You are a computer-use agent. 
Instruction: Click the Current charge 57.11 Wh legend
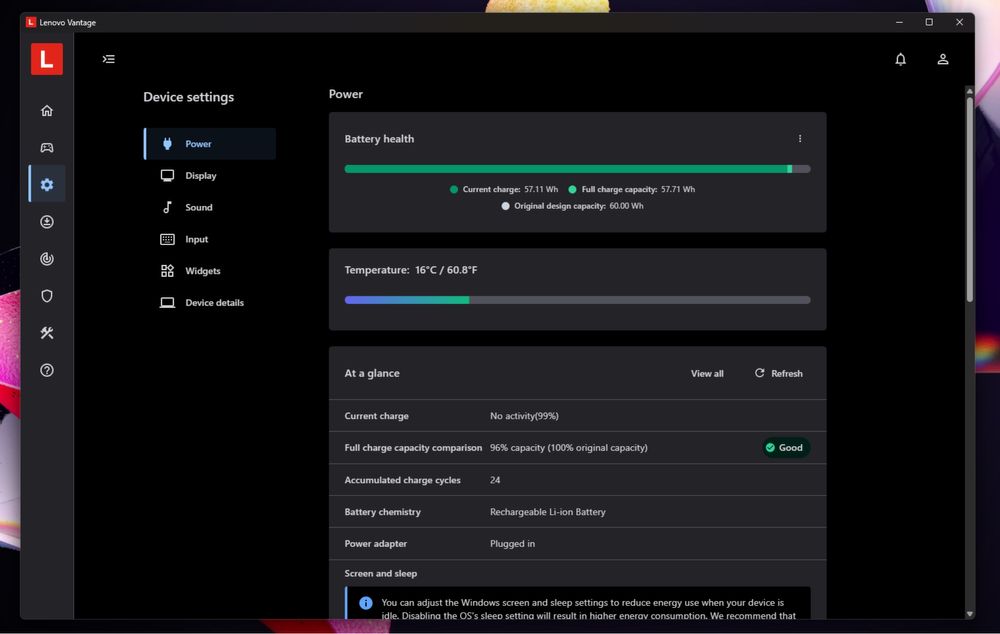tap(504, 189)
